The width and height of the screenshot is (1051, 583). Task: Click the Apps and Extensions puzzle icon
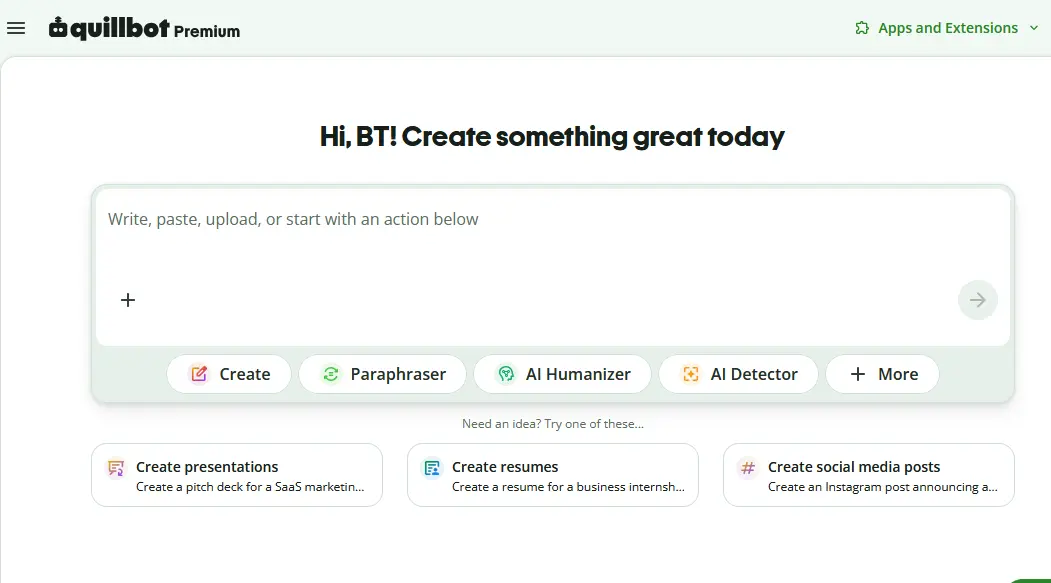coord(862,28)
